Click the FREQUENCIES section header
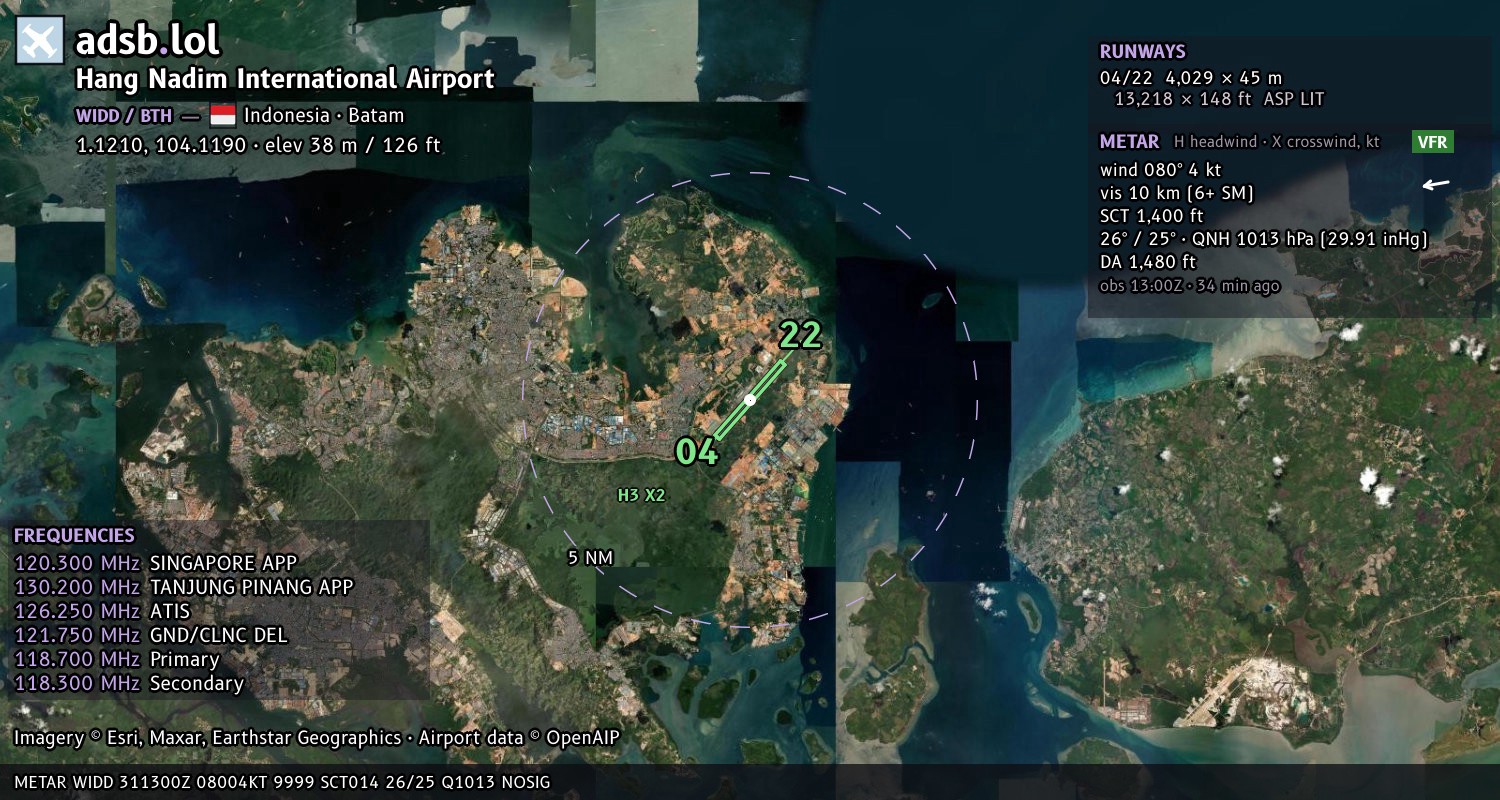1500x800 pixels. pyautogui.click(x=74, y=536)
